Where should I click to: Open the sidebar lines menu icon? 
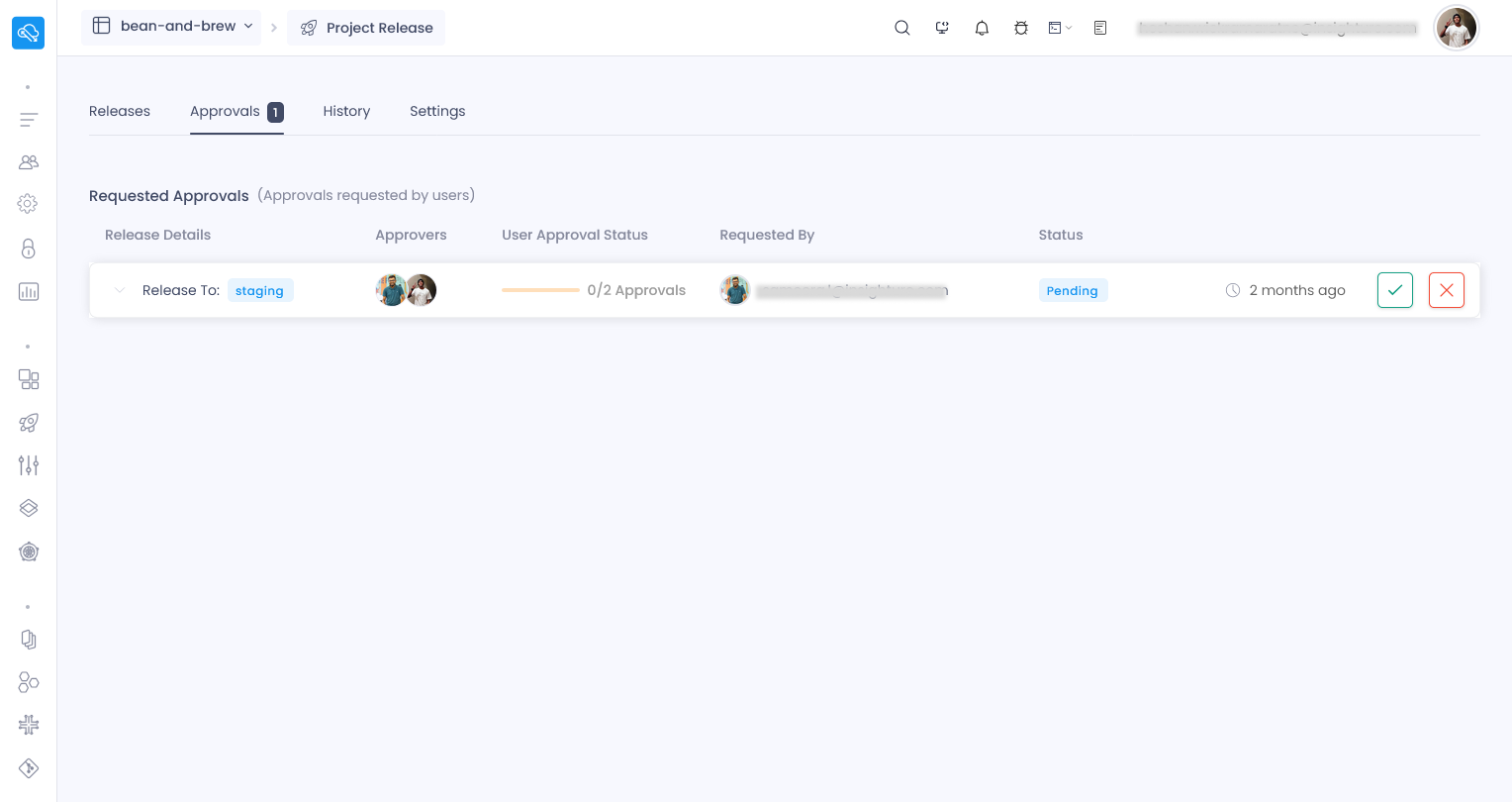click(x=29, y=120)
